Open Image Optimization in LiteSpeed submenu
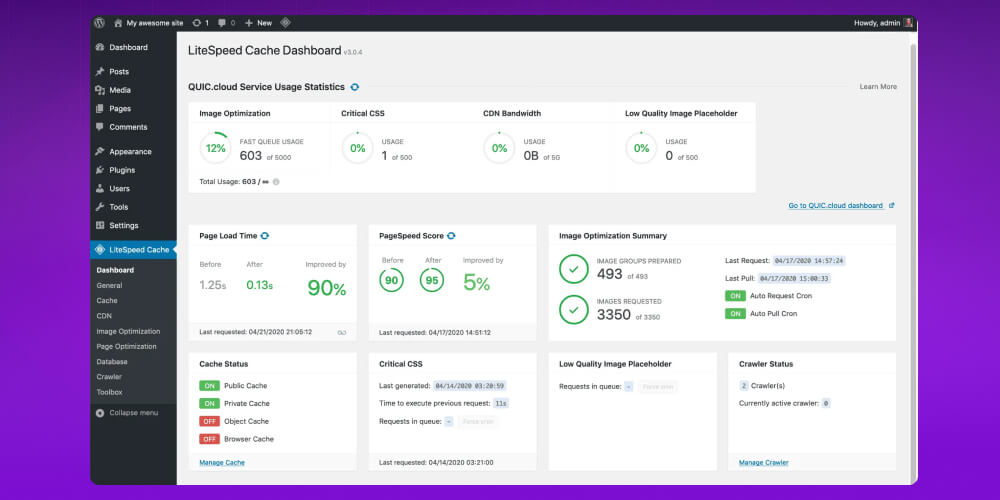Viewport: 1000px width, 500px height. [x=128, y=331]
